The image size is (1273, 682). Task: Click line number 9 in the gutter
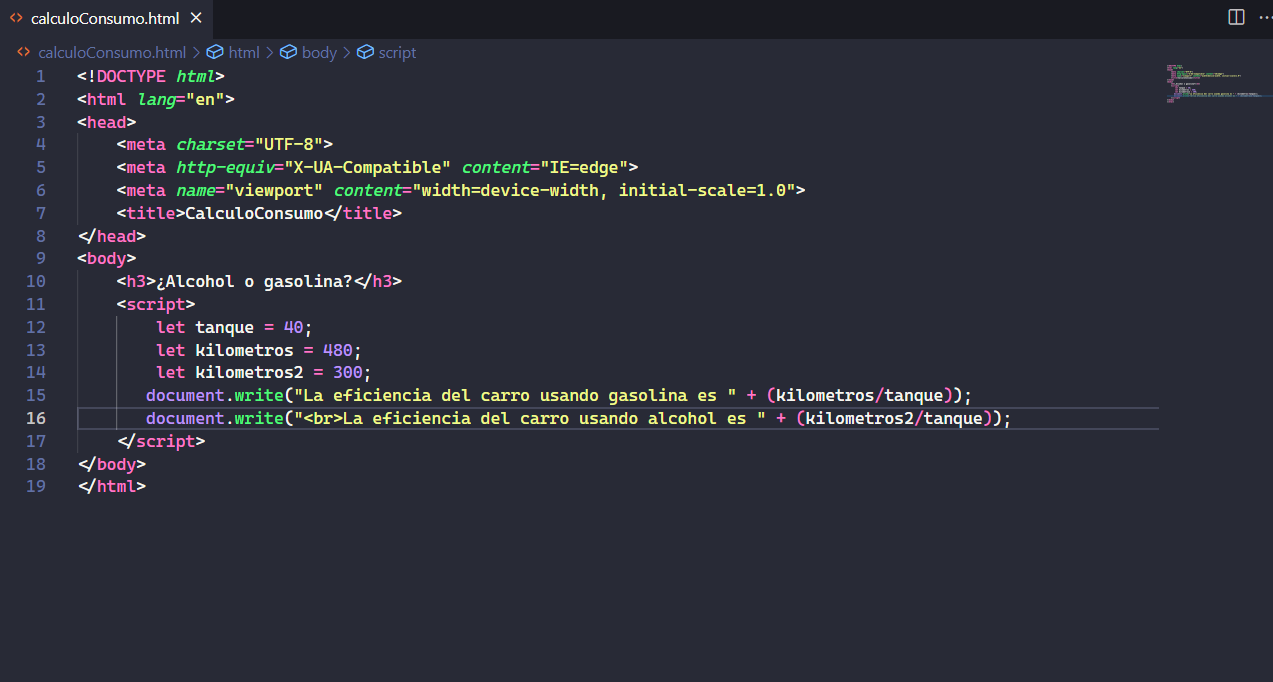(x=40, y=258)
